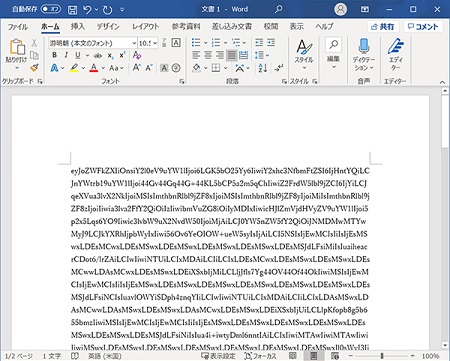Viewport: 450px width, 361px height.
Task: Click the フォーカス mode button
Action: (260, 356)
